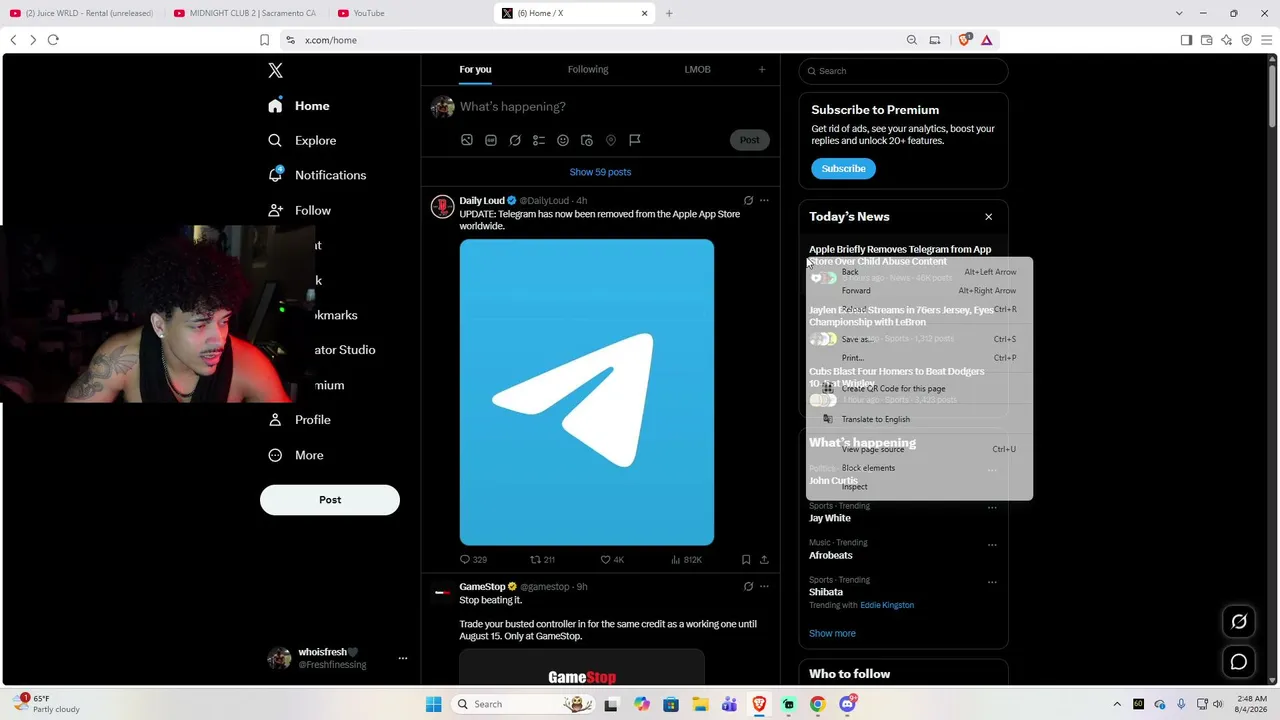Open the Explore page
The width and height of the screenshot is (1280, 720).
[x=302, y=141]
